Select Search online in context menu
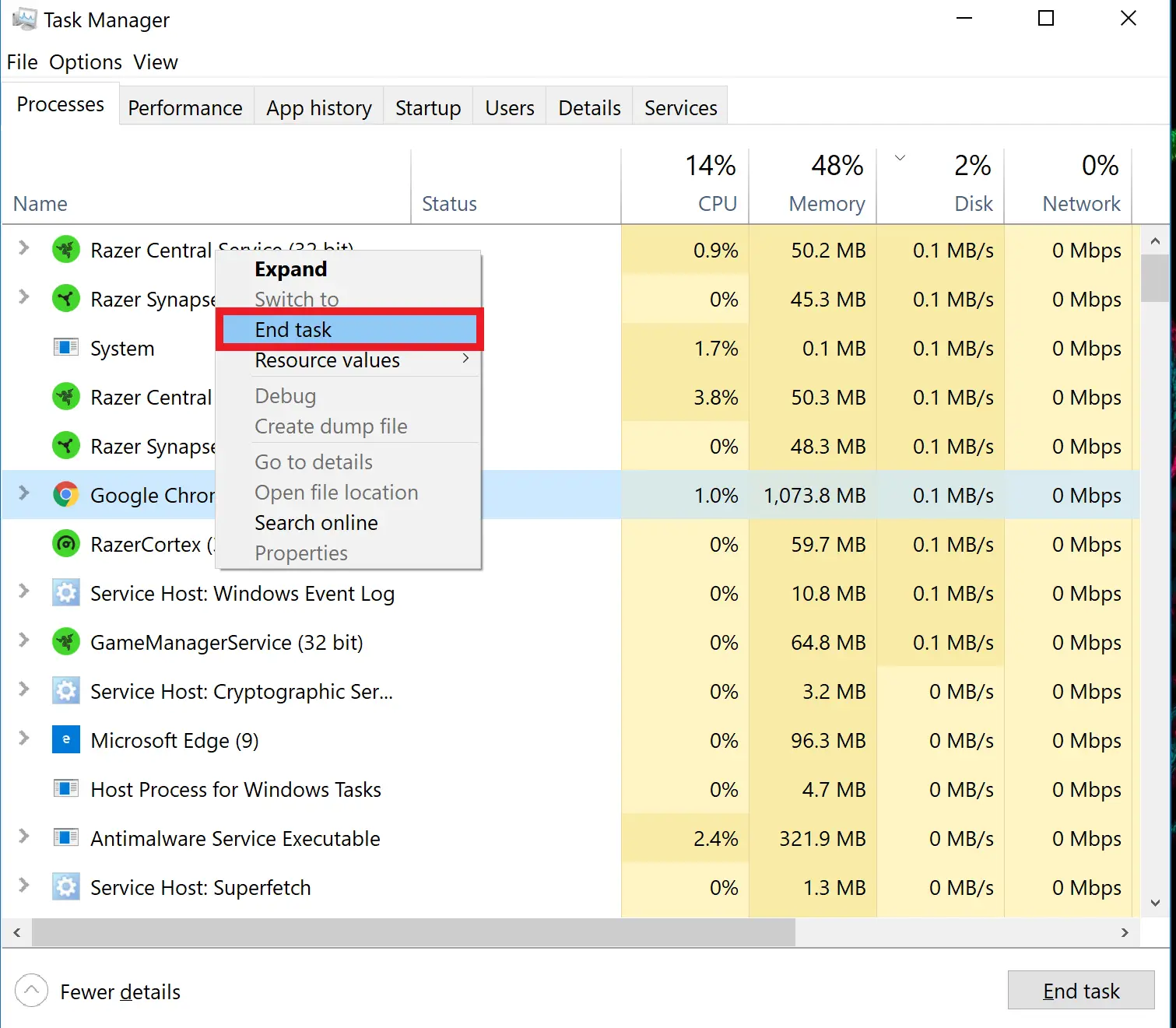The height and width of the screenshot is (1028, 1176). 316,523
